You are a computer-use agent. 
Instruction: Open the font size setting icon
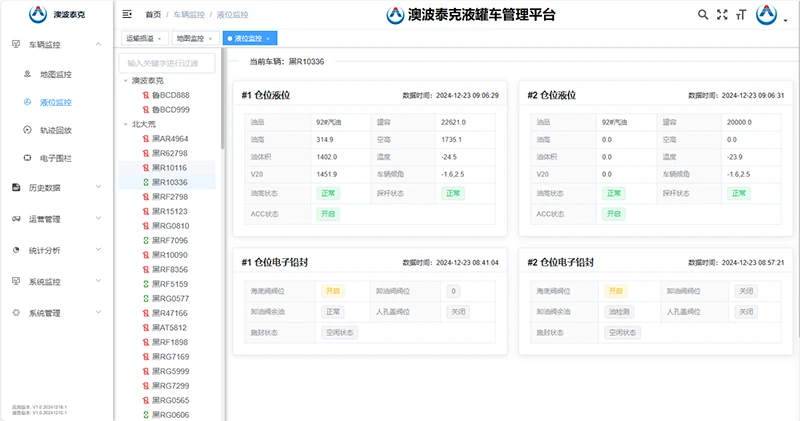(x=741, y=15)
